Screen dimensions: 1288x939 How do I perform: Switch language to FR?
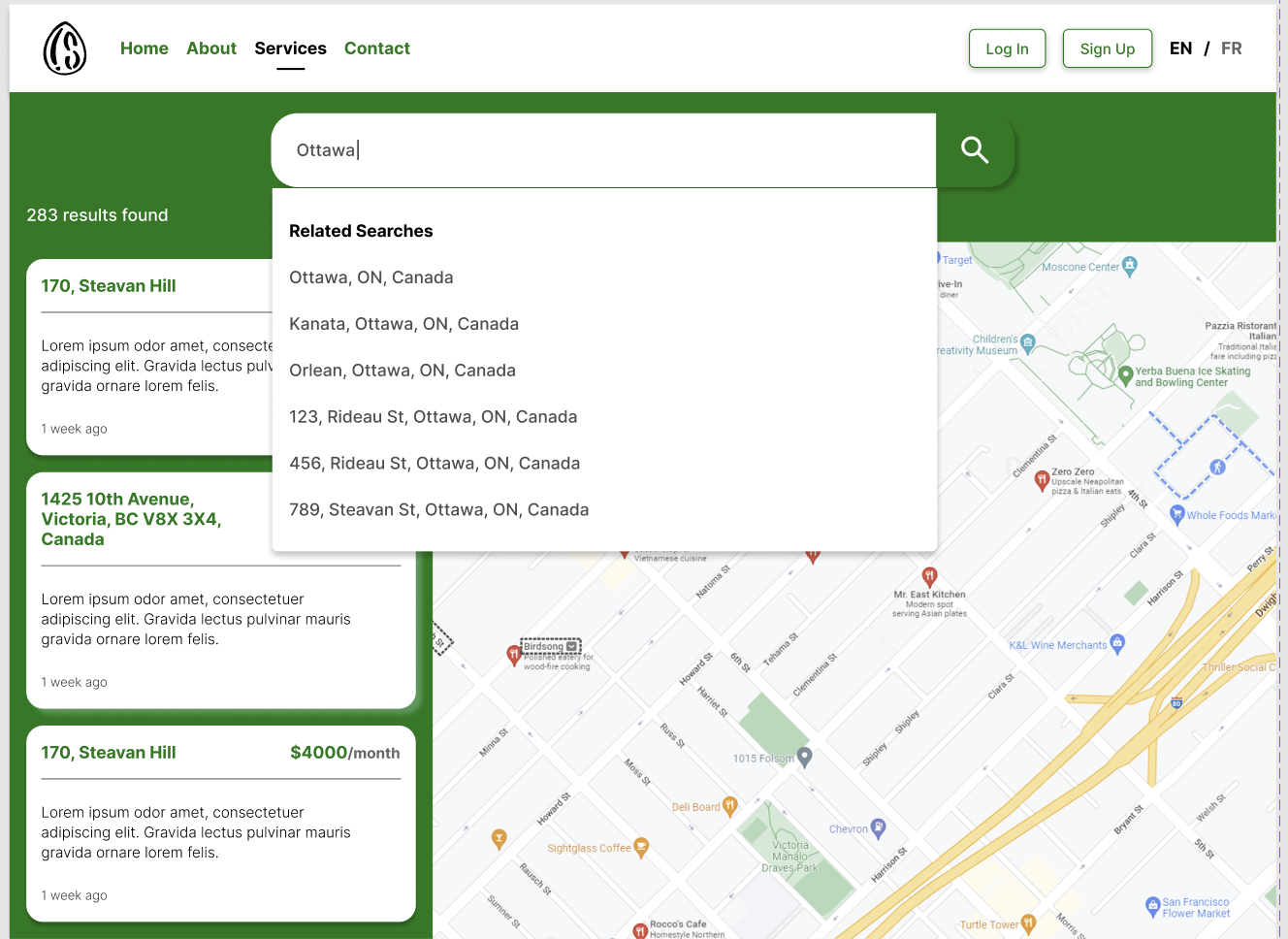1232,49
